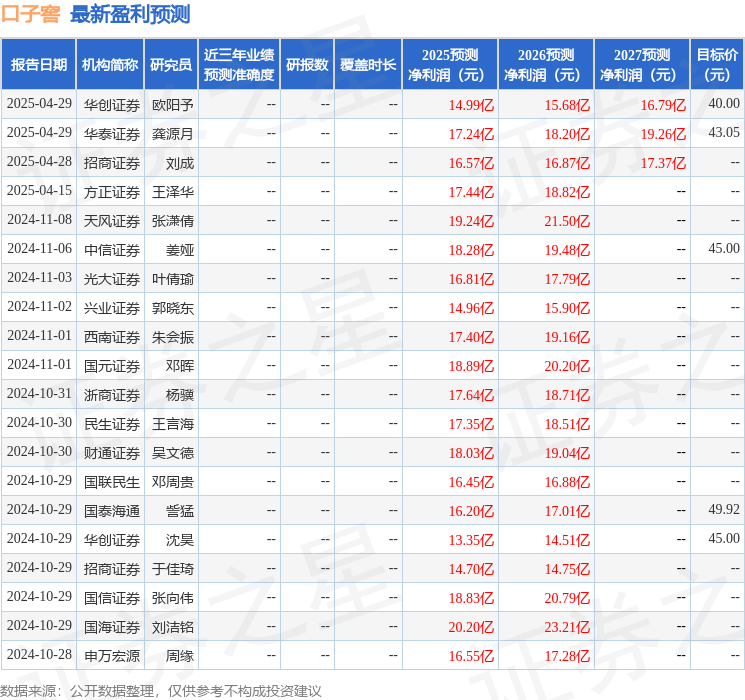Select the 覆盖时长 column header
The image size is (745, 700).
click(367, 64)
